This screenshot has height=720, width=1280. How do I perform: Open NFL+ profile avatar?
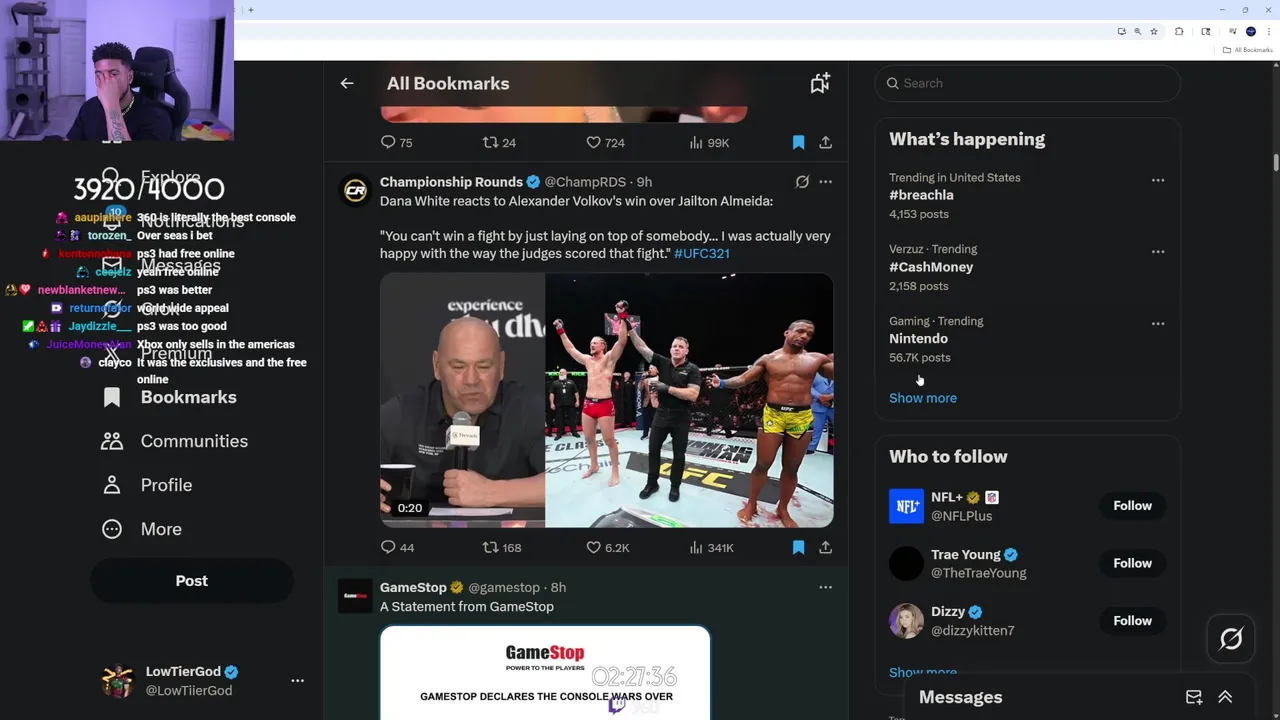click(x=906, y=506)
